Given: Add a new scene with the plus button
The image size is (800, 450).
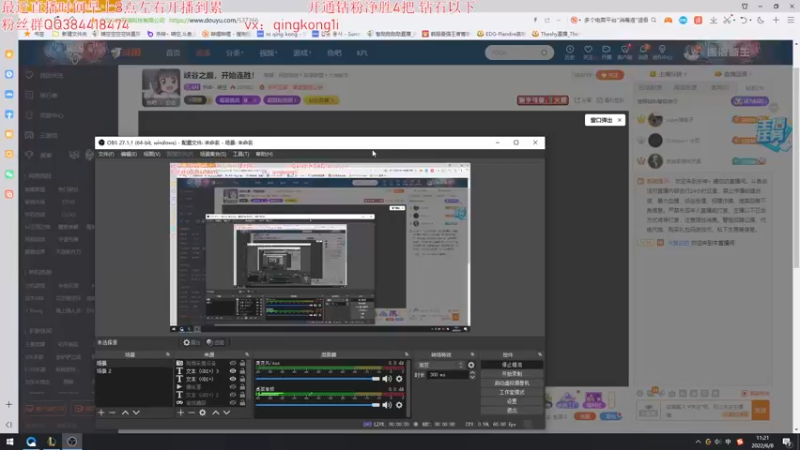Looking at the screenshot, I should [101, 412].
